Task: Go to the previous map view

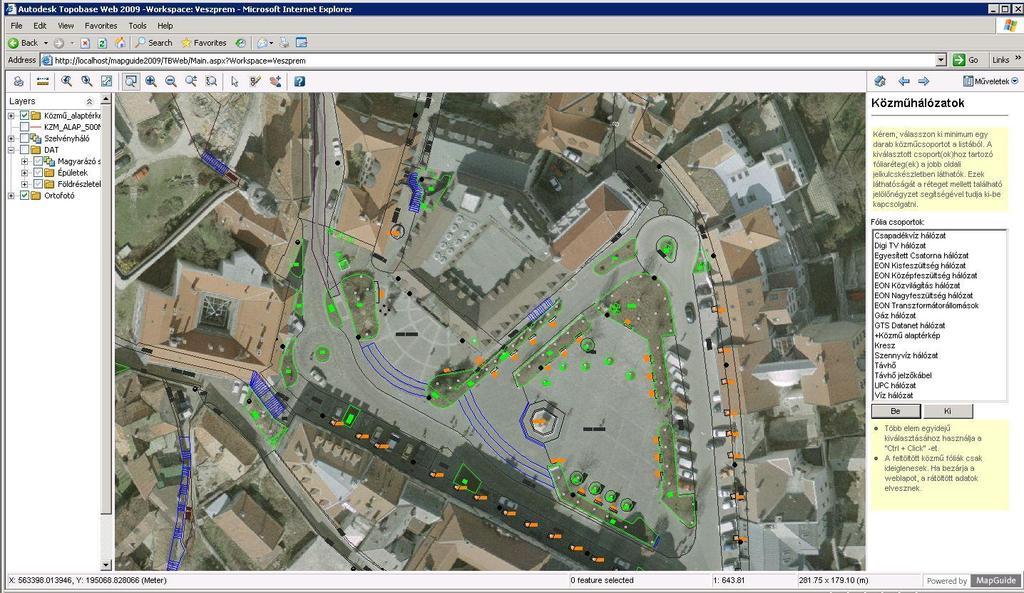Action: tap(67, 82)
